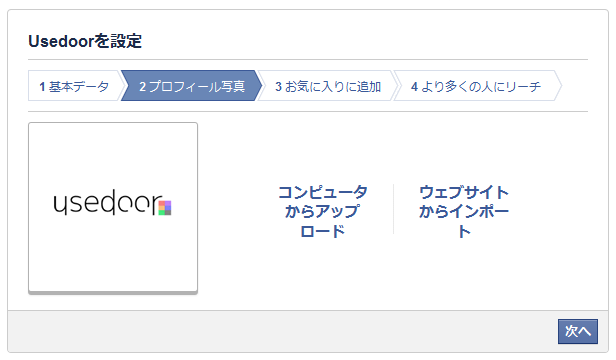Jump to step 3 お気に入りに追加
The width and height of the screenshot is (616, 360).
pyautogui.click(x=327, y=86)
